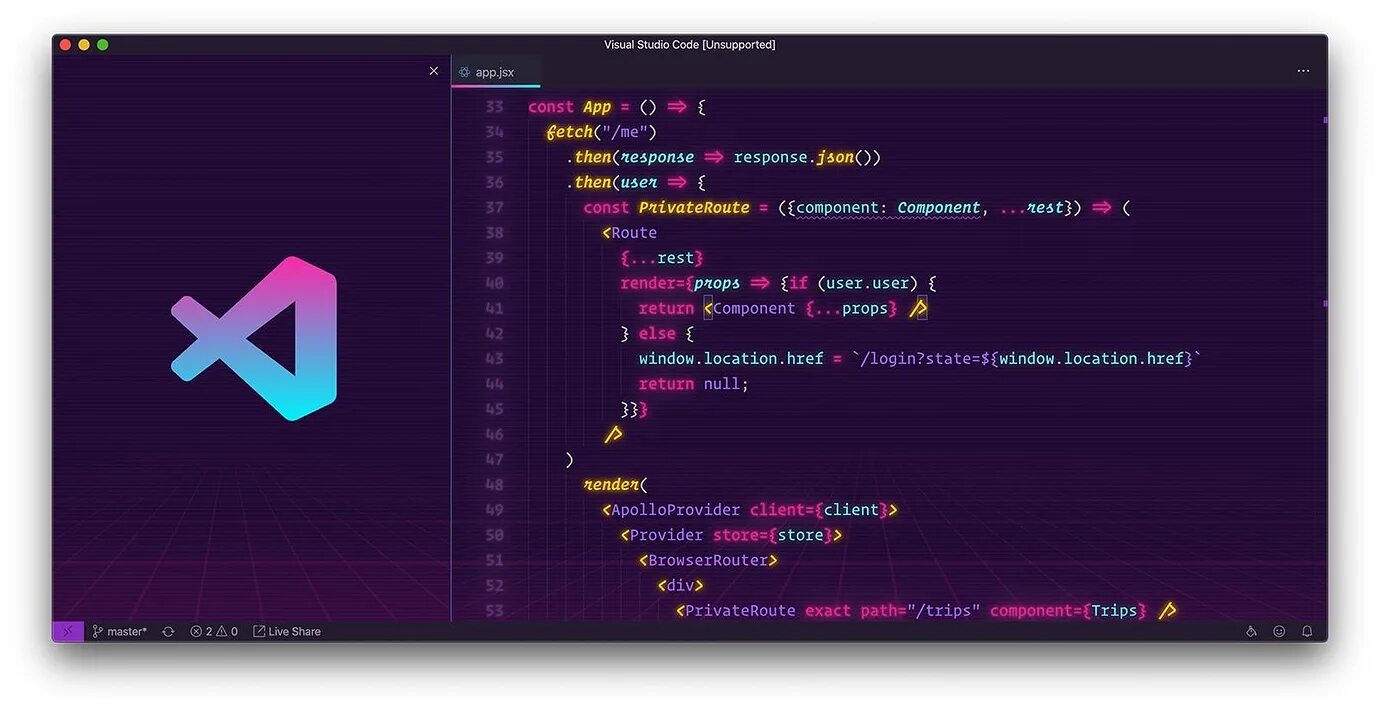This screenshot has height=710, width=1380.
Task: Click underlined 'component: Component' on line 37
Action: click(888, 208)
